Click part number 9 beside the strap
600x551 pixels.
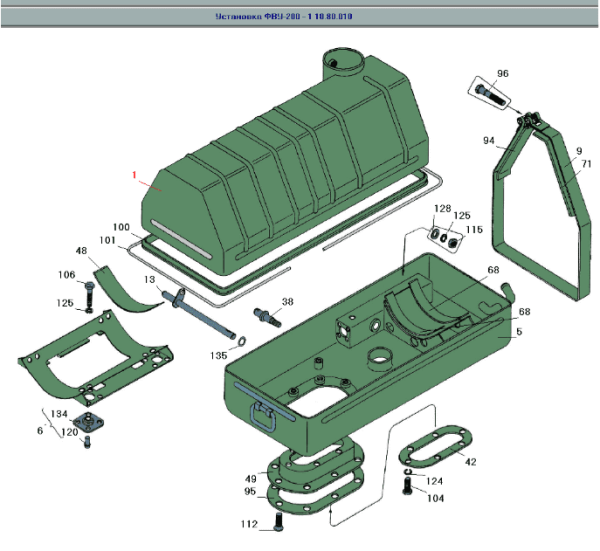[578, 150]
